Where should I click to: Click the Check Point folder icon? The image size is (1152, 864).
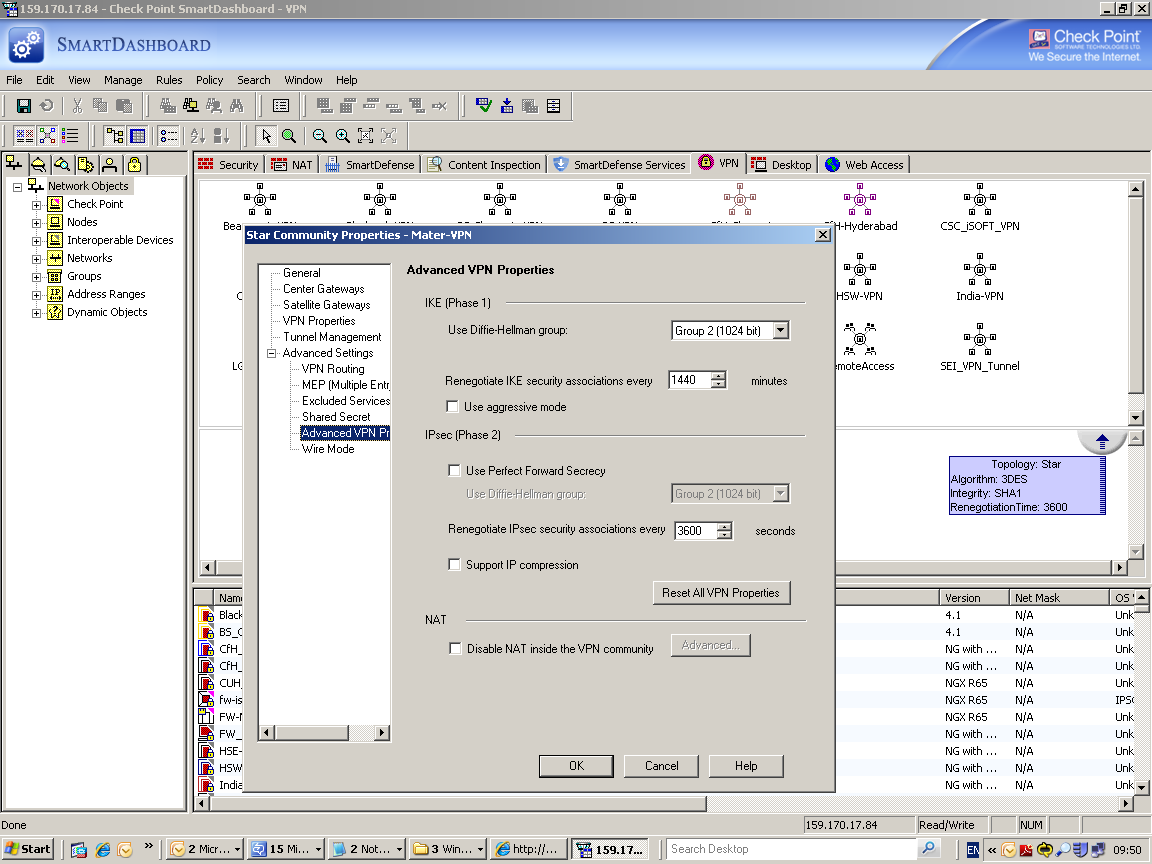click(55, 204)
